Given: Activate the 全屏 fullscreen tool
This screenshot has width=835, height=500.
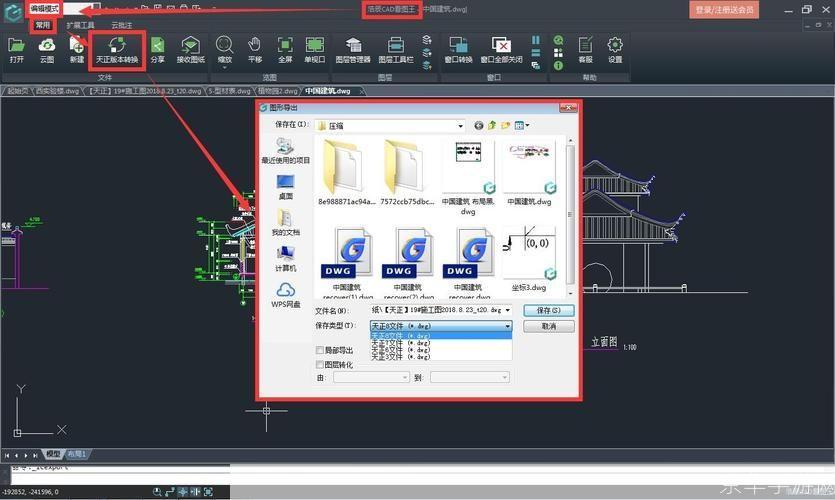Looking at the screenshot, I should (285, 50).
